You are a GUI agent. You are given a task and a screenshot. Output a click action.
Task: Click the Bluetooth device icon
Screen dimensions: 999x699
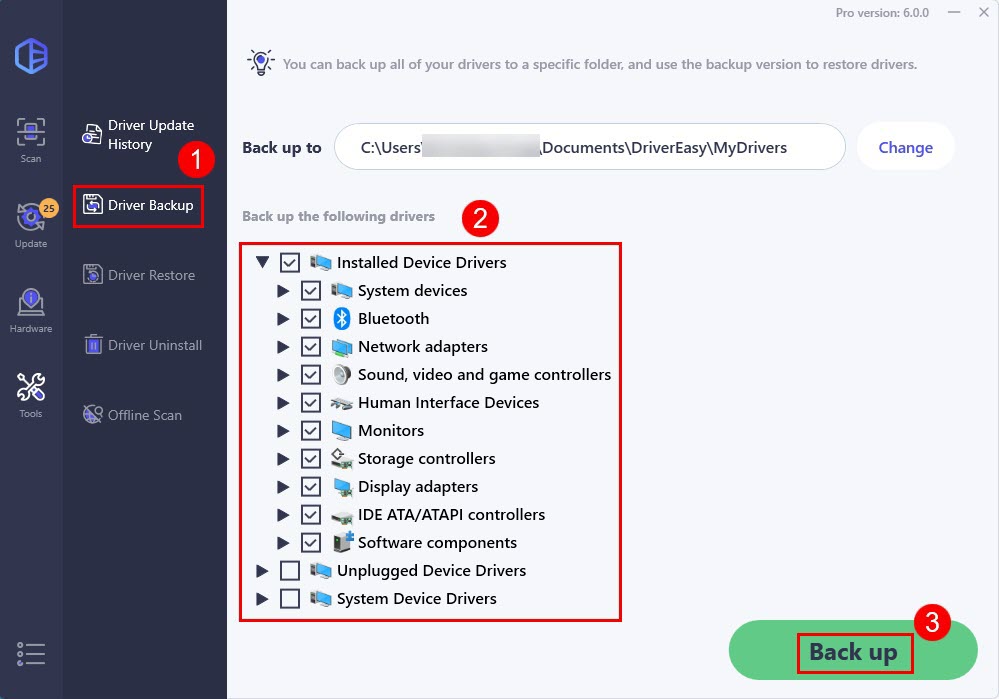(341, 318)
